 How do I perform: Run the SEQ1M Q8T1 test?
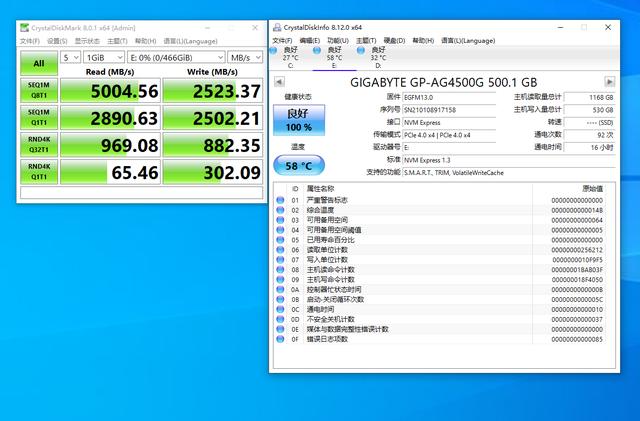pos(39,90)
